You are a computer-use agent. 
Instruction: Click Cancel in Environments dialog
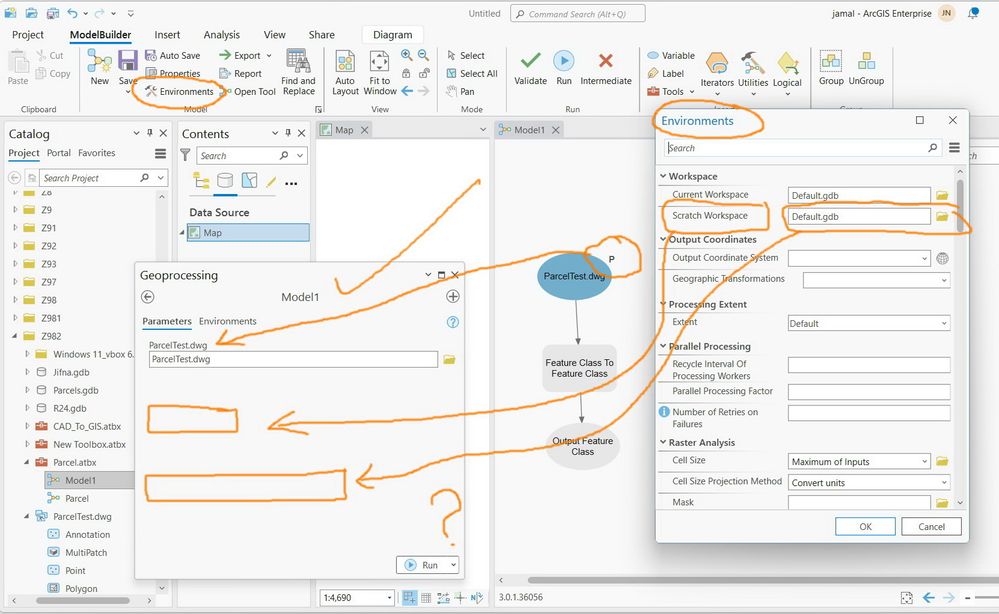(x=931, y=527)
